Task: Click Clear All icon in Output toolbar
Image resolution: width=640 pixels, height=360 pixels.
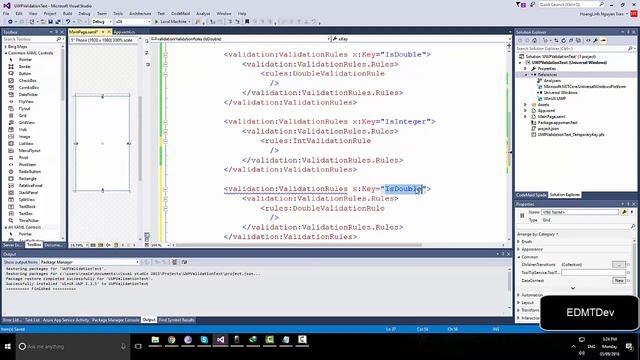Action: coord(175,262)
